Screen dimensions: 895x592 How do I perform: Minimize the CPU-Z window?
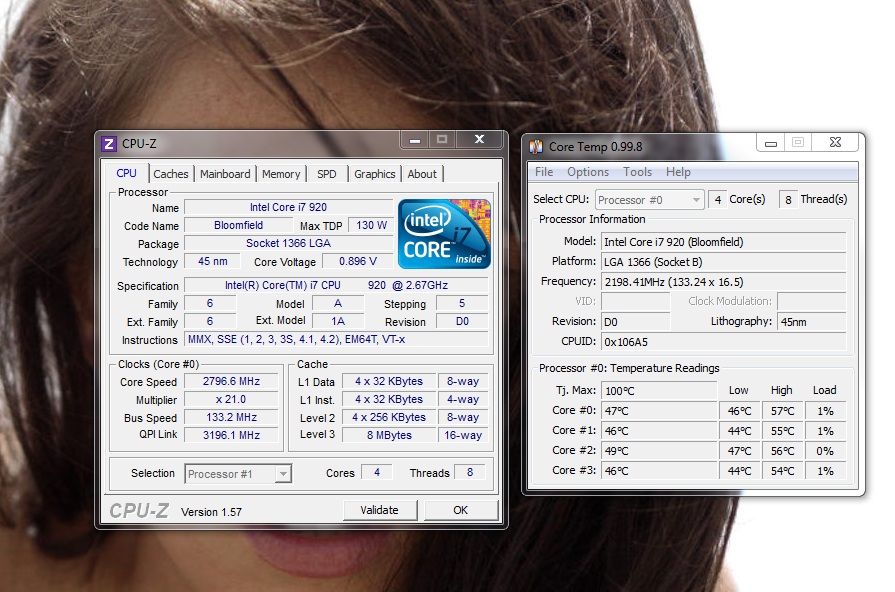click(x=415, y=139)
